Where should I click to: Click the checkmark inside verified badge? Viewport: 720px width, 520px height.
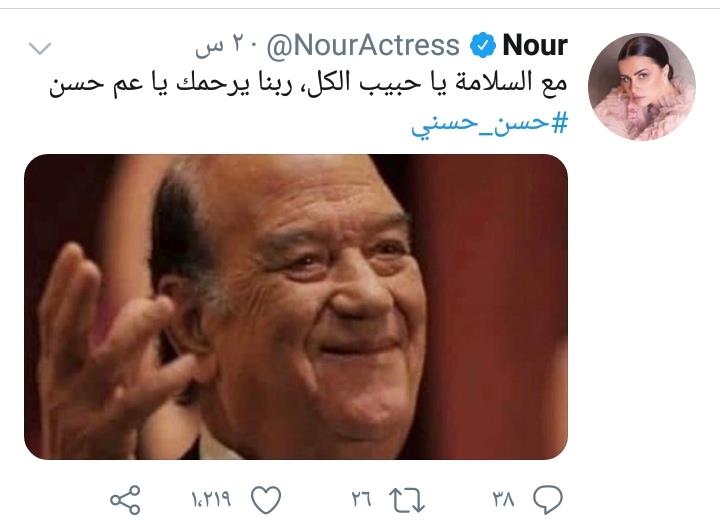(483, 45)
